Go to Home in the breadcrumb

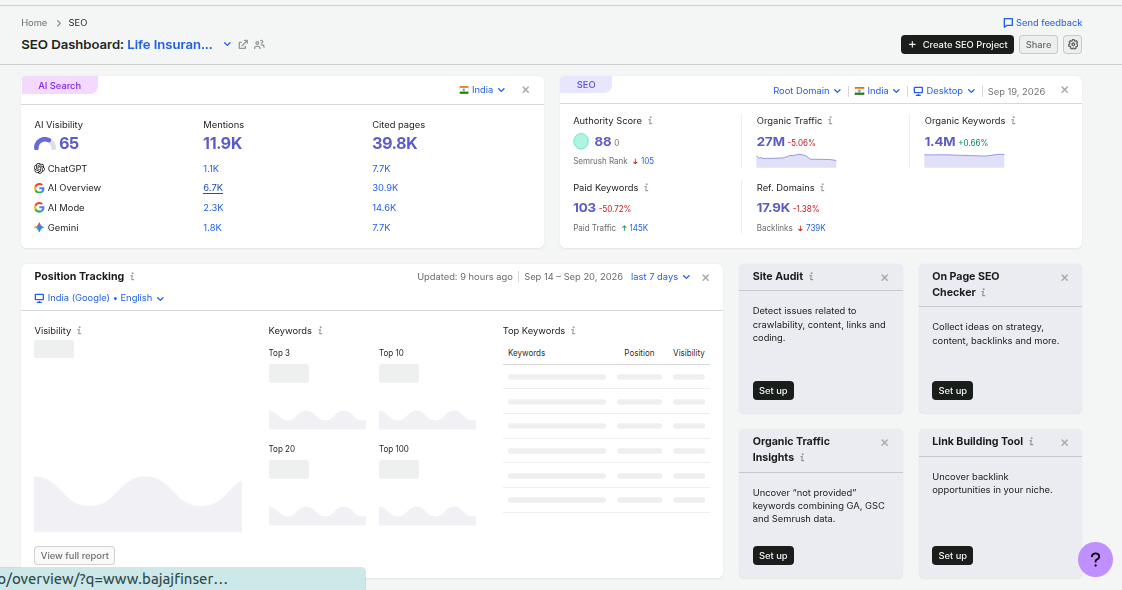click(x=34, y=23)
